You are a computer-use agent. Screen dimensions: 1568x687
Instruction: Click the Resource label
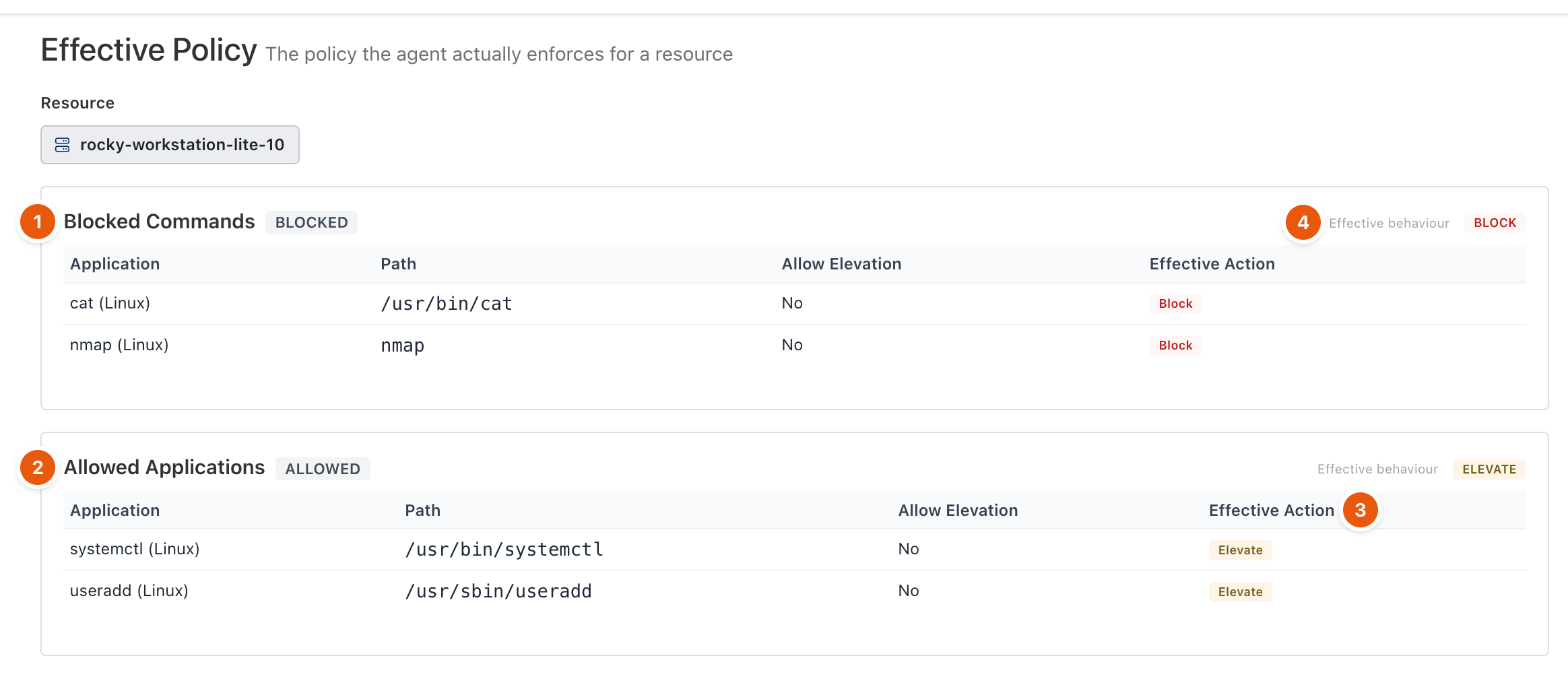click(x=78, y=103)
